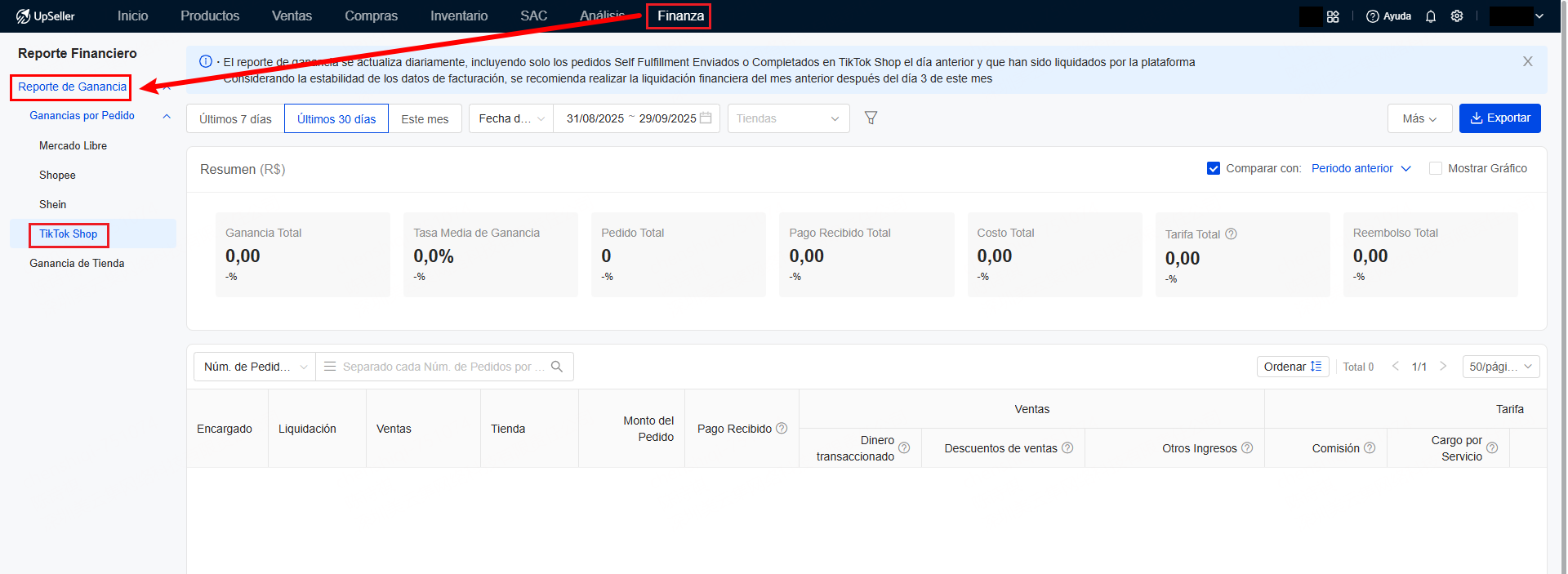1568x574 pixels.
Task: Click the filter funnel icon
Action: tap(871, 118)
